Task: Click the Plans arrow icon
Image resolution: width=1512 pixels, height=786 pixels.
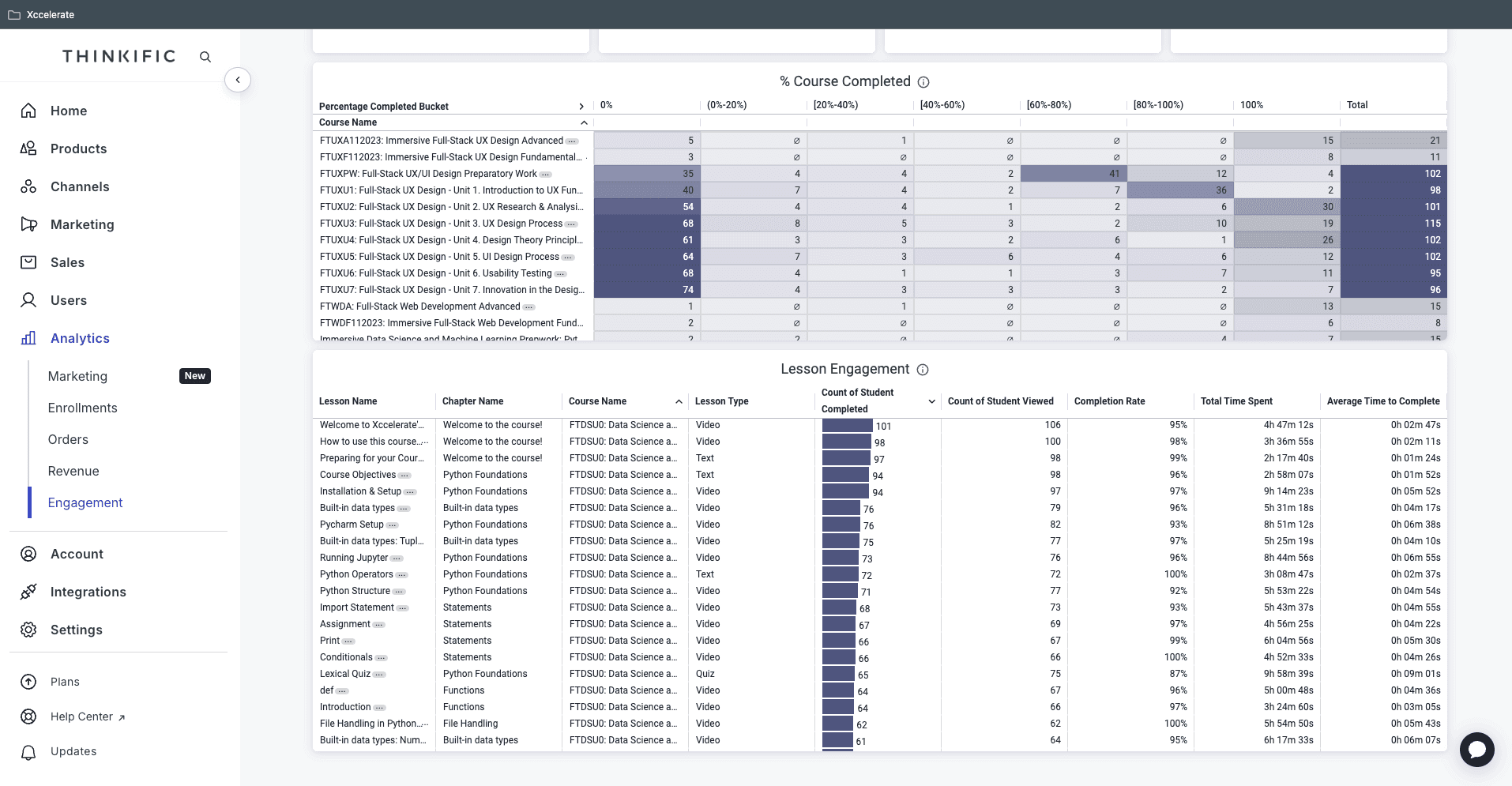Action: click(28, 682)
